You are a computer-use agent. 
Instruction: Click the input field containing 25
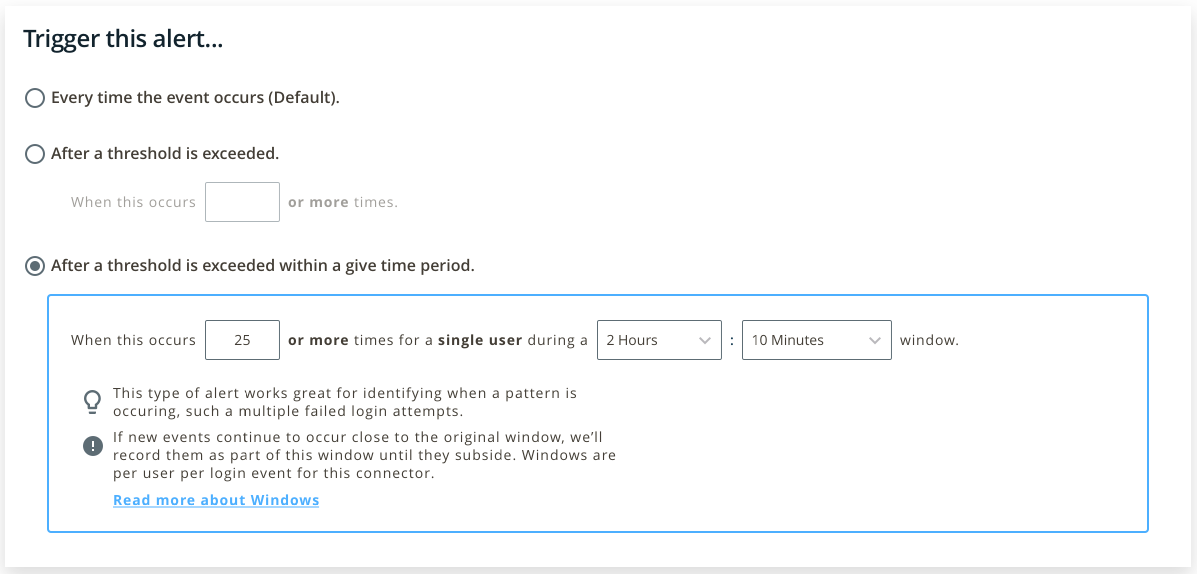pyautogui.click(x=242, y=340)
